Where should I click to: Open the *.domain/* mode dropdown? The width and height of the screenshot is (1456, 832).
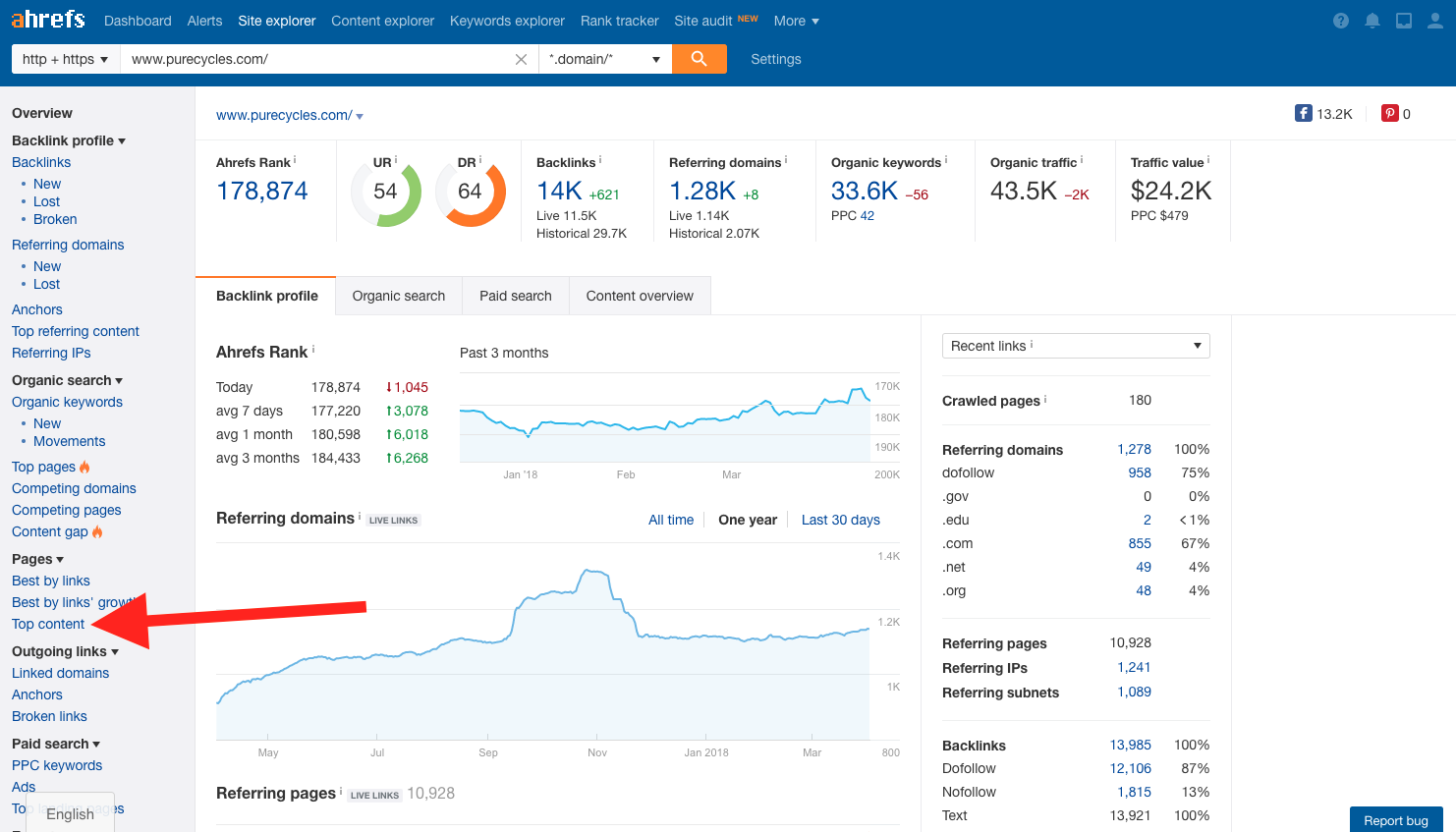(x=604, y=59)
